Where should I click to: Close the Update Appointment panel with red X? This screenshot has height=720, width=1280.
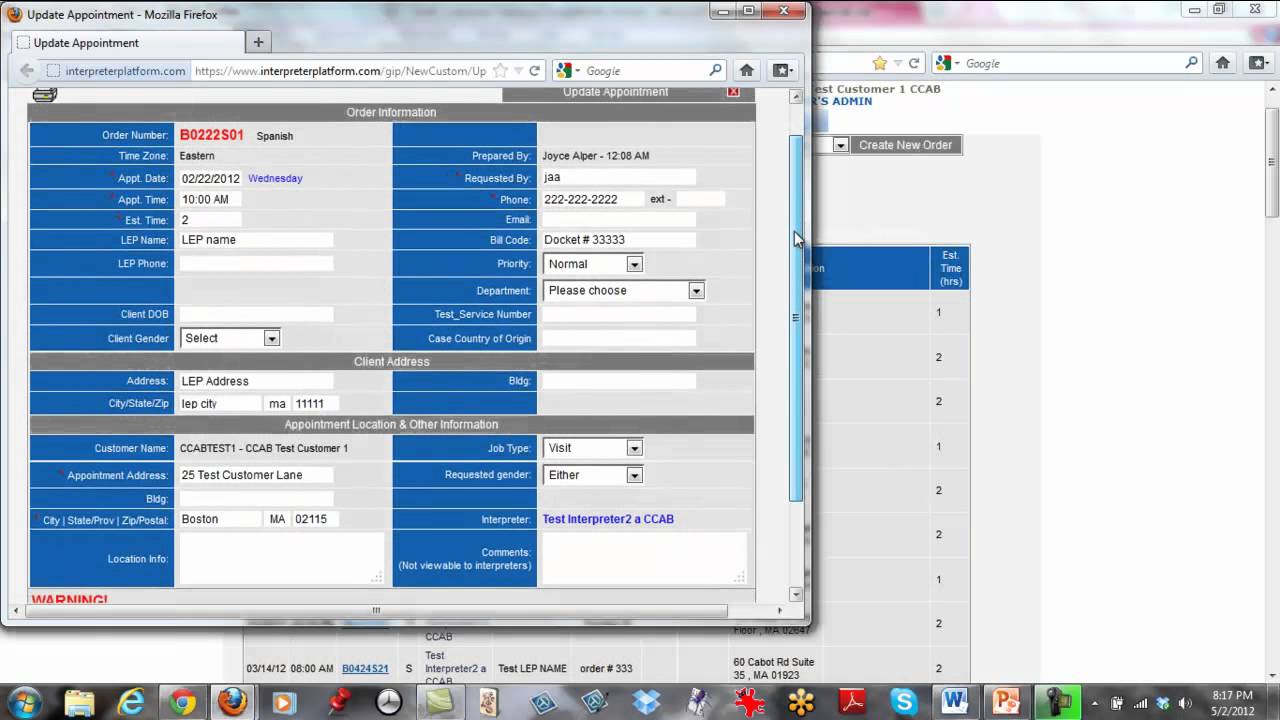pos(733,91)
